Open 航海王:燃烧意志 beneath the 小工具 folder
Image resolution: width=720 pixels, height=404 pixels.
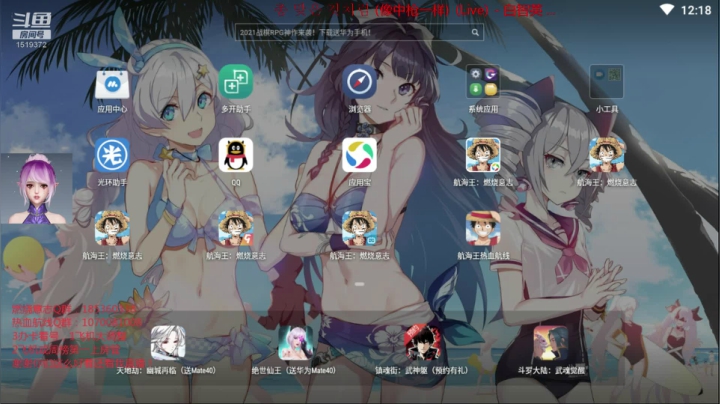(x=607, y=155)
